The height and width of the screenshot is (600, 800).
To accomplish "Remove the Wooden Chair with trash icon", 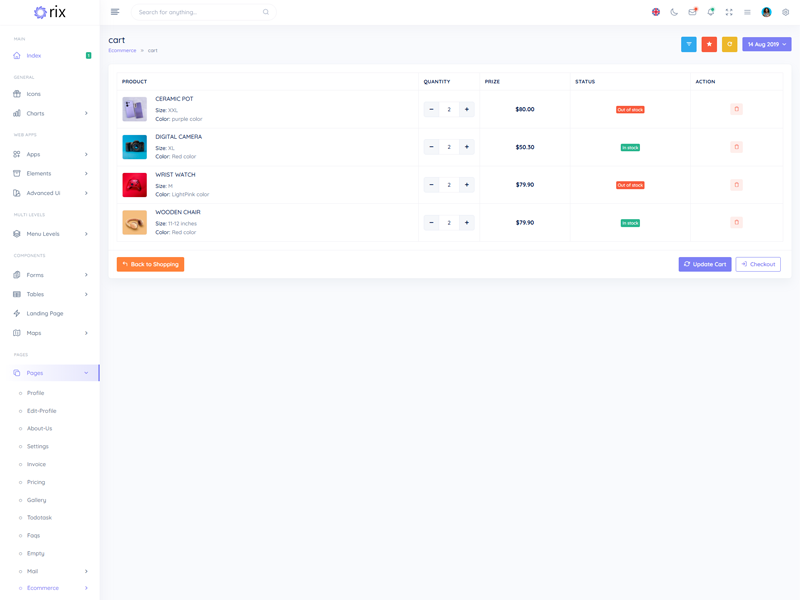I will pyautogui.click(x=737, y=222).
